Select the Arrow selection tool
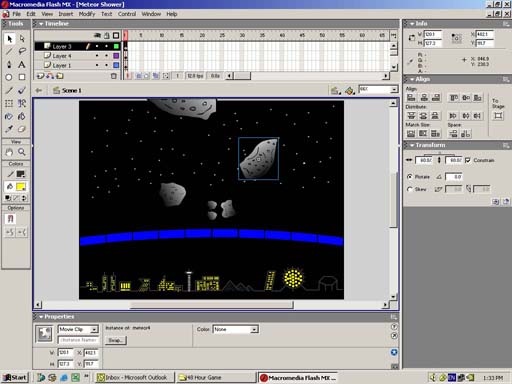 click(9, 39)
